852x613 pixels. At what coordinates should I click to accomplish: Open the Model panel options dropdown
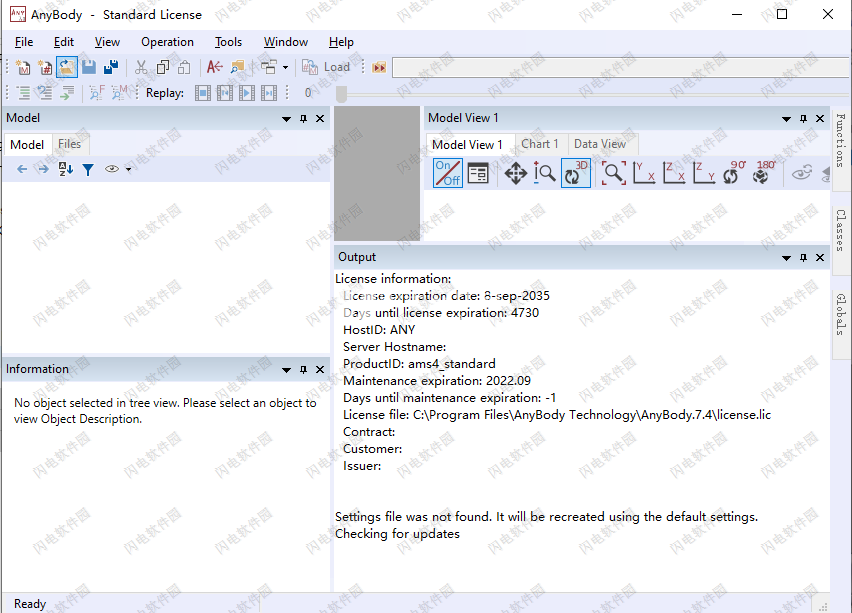click(286, 118)
